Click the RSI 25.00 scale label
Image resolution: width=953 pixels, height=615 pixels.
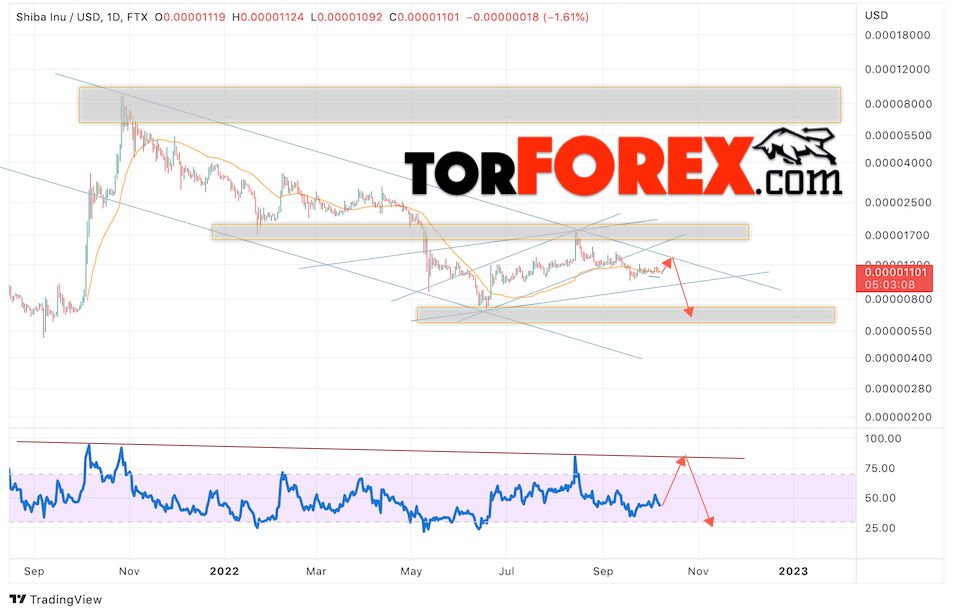pyautogui.click(x=880, y=528)
